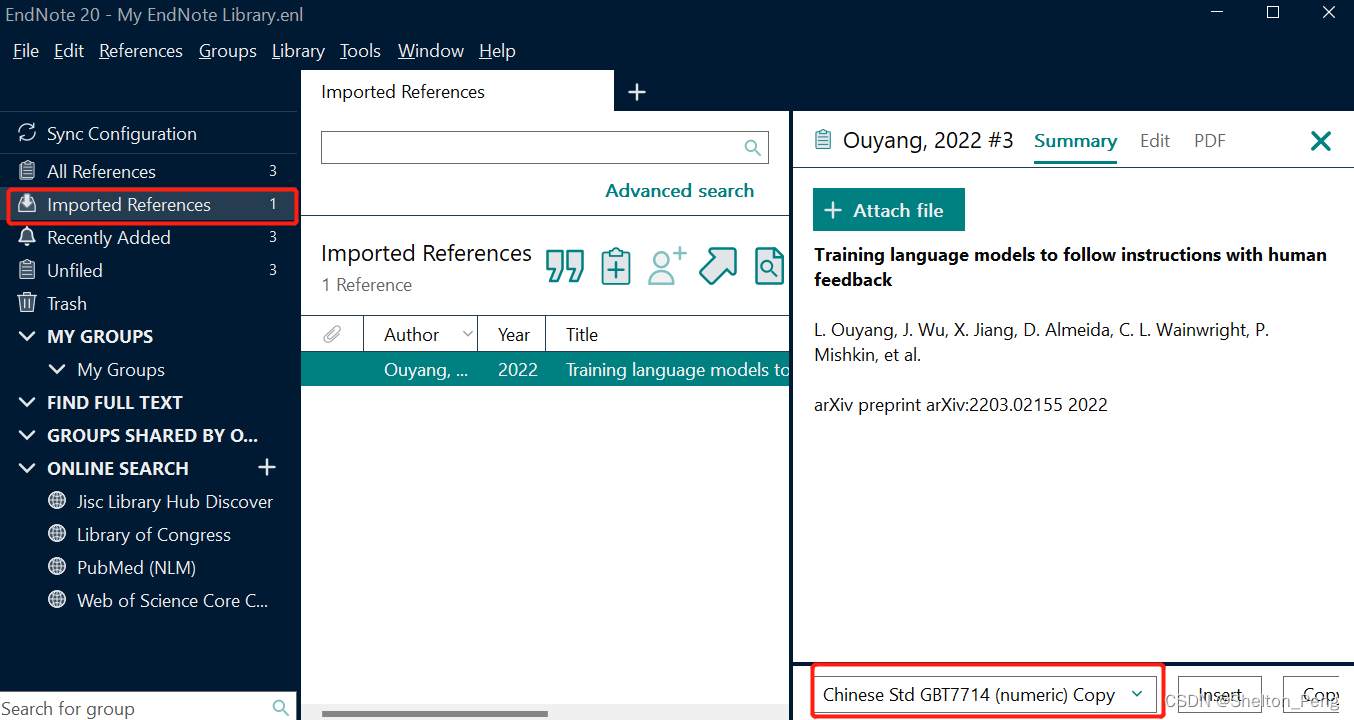Open the Tools menu
This screenshot has width=1354, height=720.
click(360, 51)
